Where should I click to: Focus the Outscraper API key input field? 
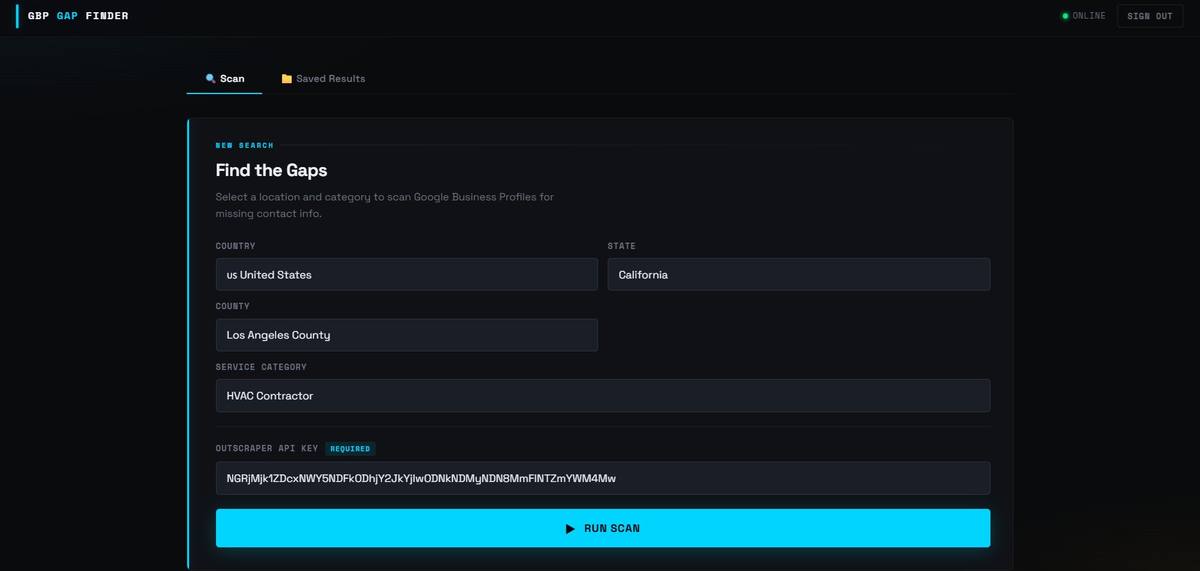pos(603,478)
